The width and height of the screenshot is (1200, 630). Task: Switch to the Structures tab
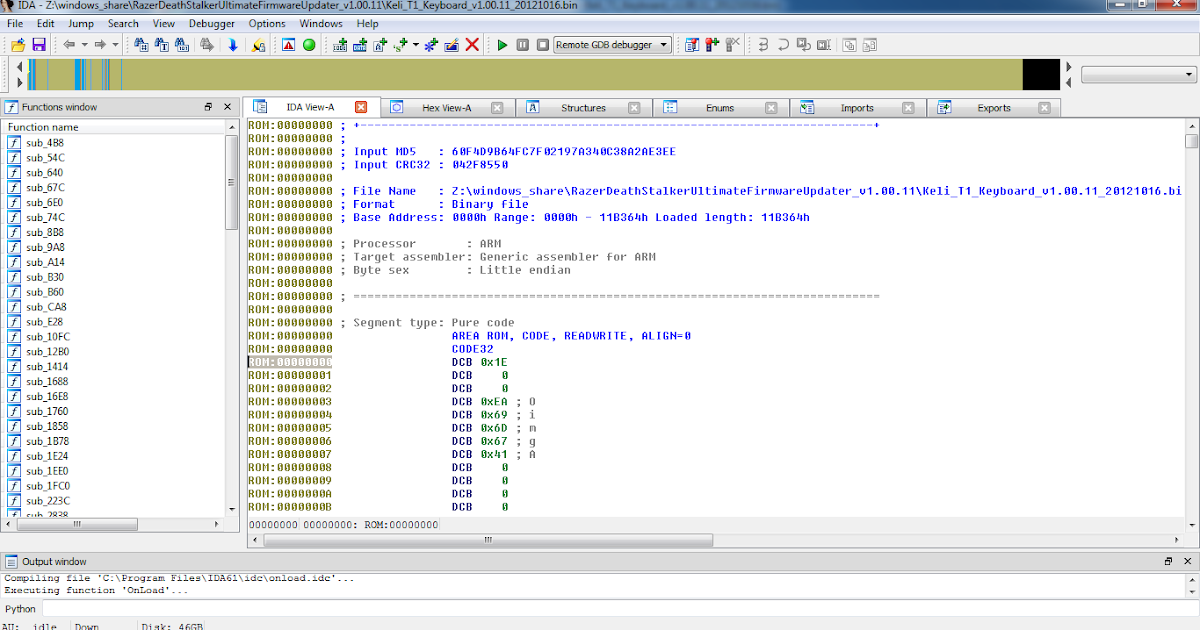tap(583, 108)
